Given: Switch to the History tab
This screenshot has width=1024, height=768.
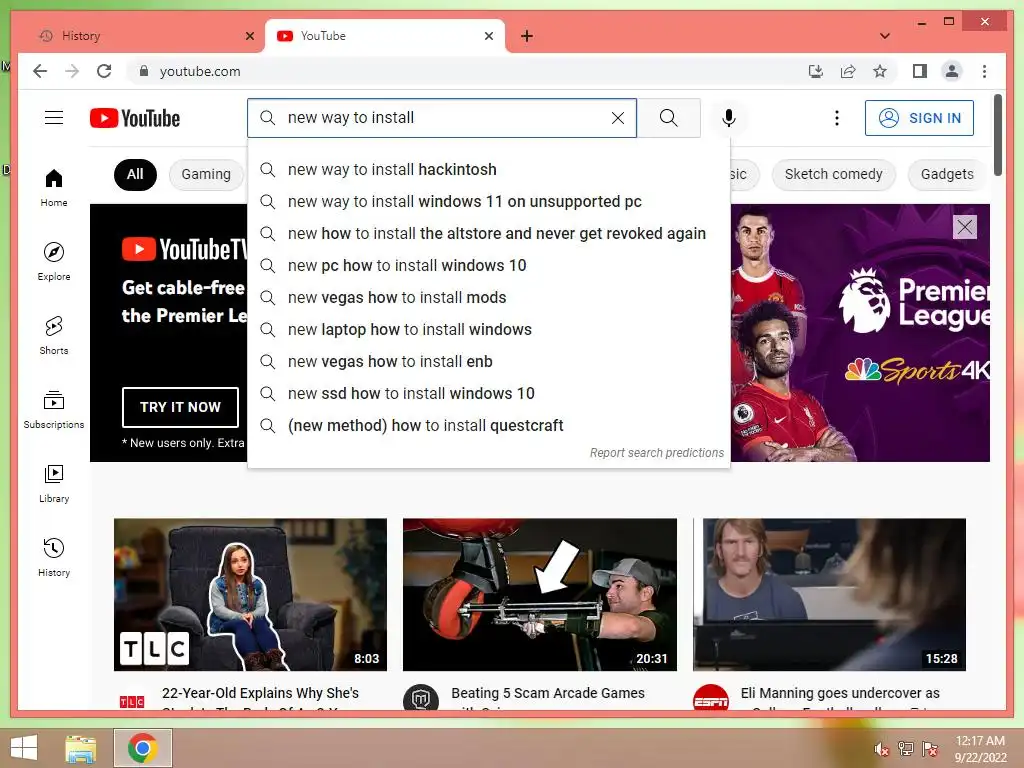Looking at the screenshot, I should [144, 36].
